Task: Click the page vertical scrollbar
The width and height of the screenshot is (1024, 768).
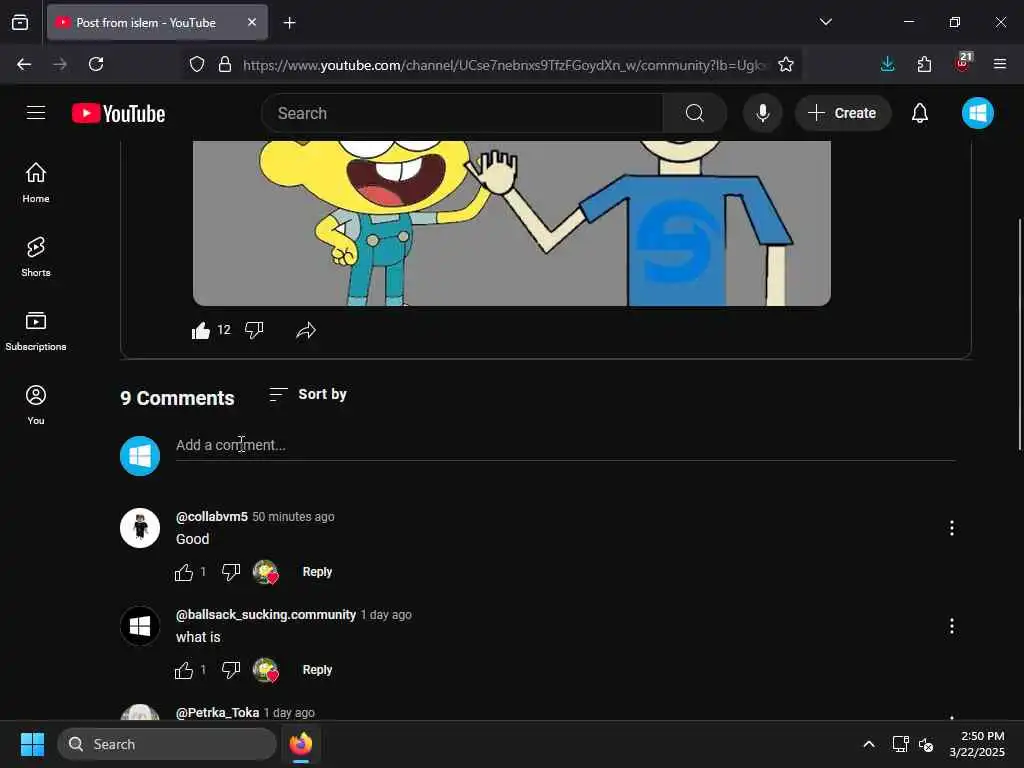Action: pyautogui.click(x=1020, y=334)
